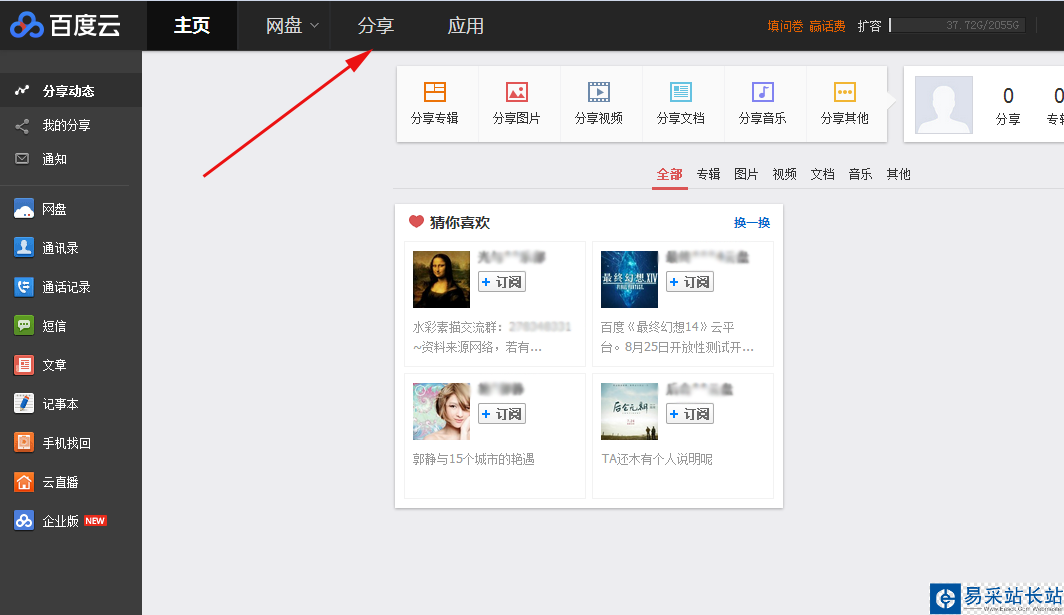Click the storage capacity bar

click(x=957, y=25)
